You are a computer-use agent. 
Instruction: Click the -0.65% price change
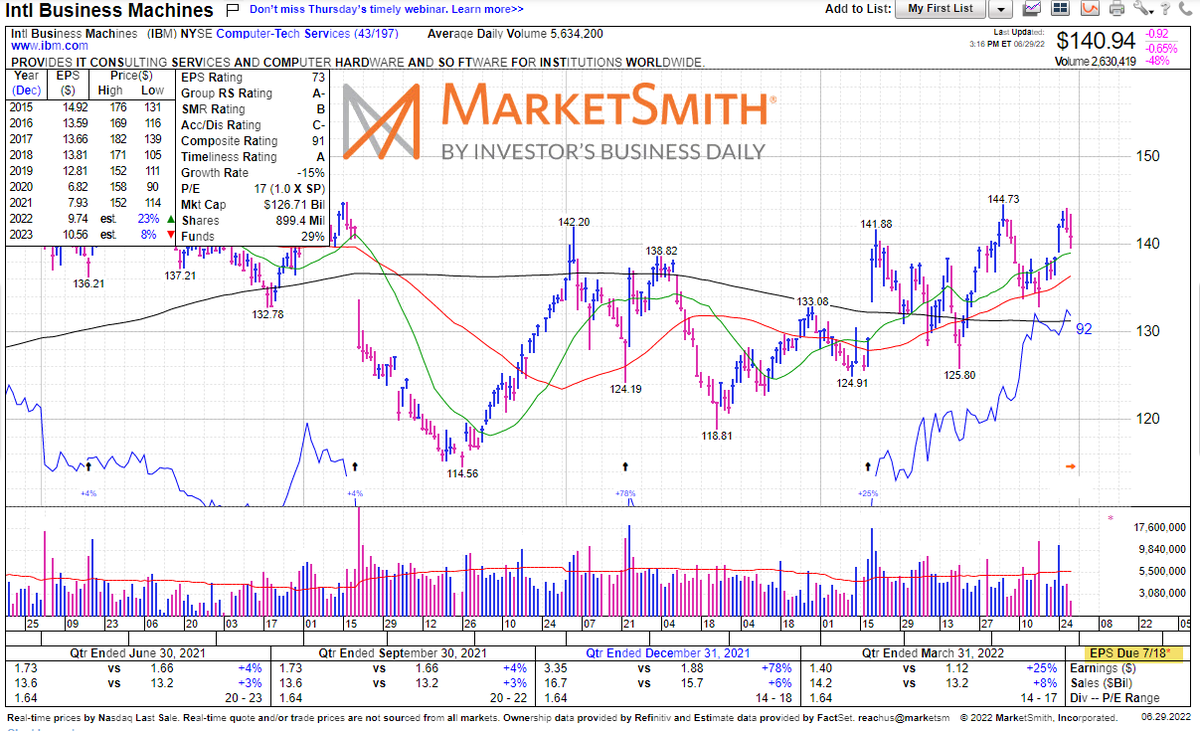1162,48
